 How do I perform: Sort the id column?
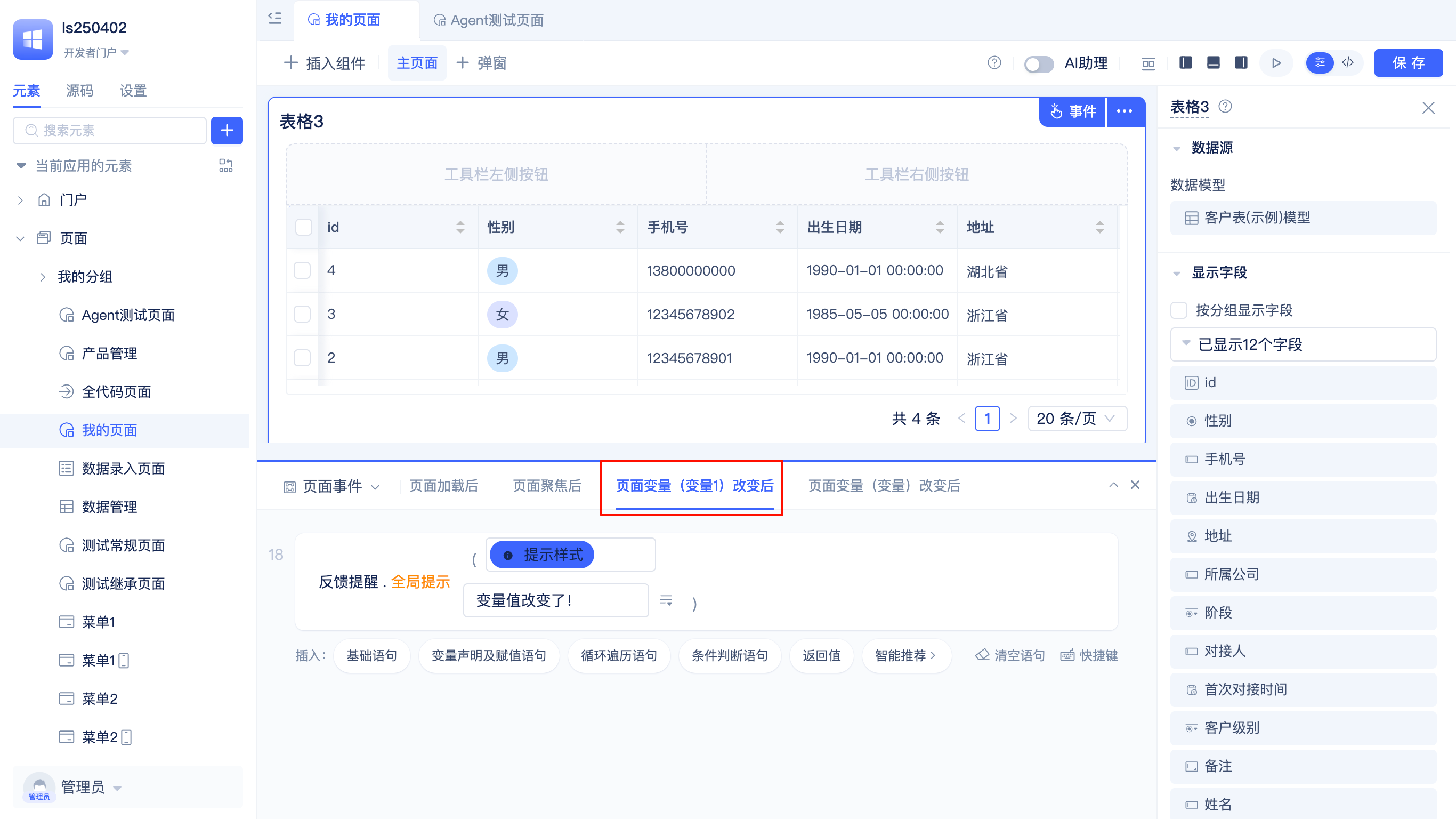coord(460,227)
